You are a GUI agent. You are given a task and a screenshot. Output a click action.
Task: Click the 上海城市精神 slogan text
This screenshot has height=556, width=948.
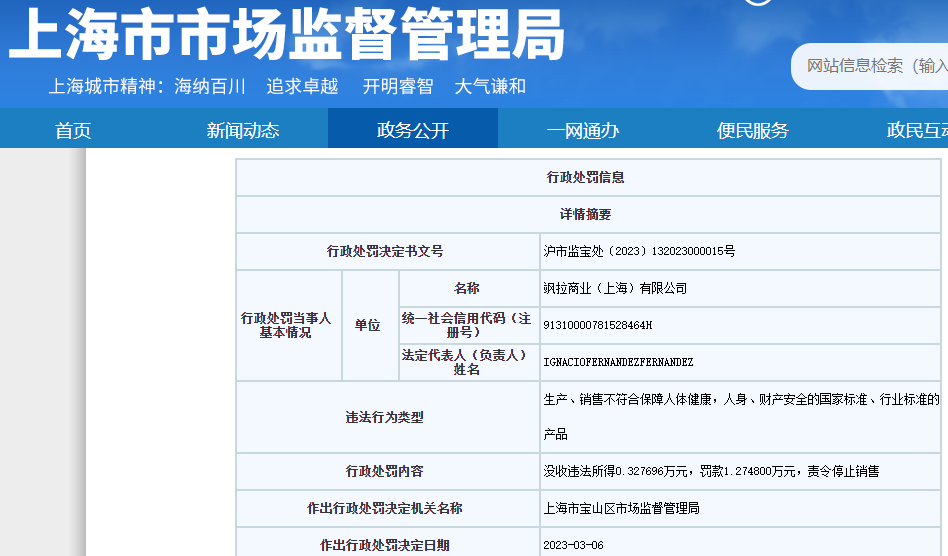click(287, 86)
